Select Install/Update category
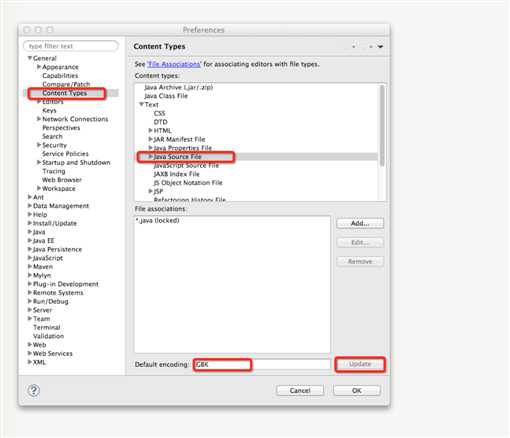The image size is (510, 438). [55, 223]
